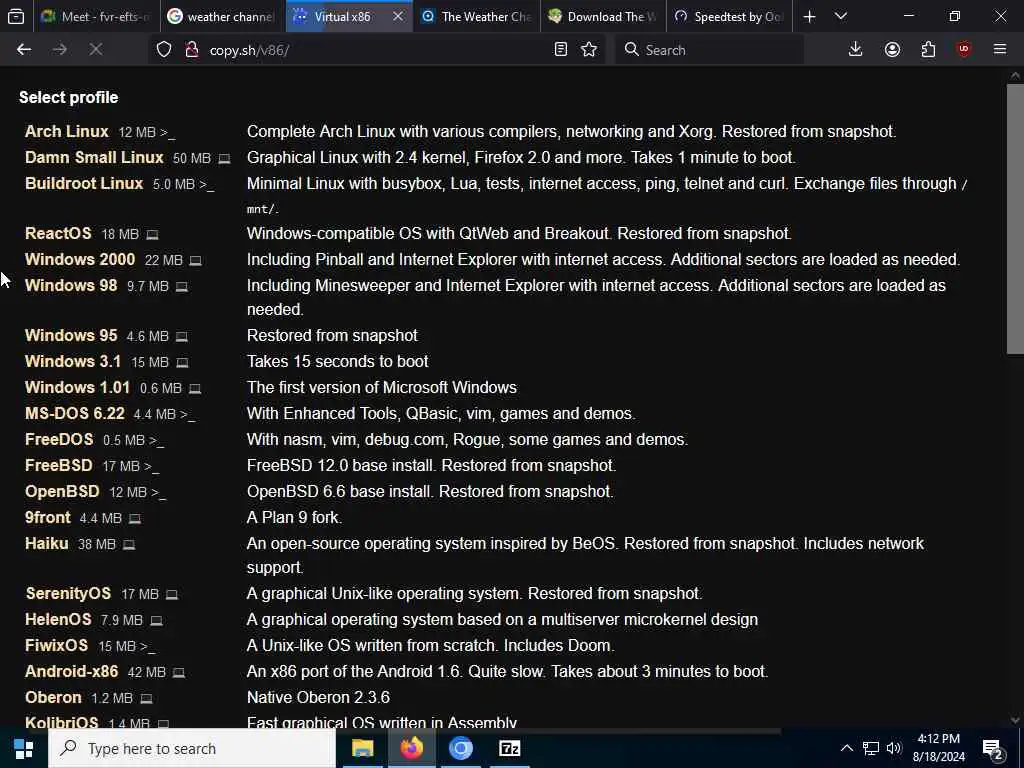Viewport: 1024px width, 768px height.
Task: Launch the Buildroot Linux profile
Action: pyautogui.click(x=84, y=184)
